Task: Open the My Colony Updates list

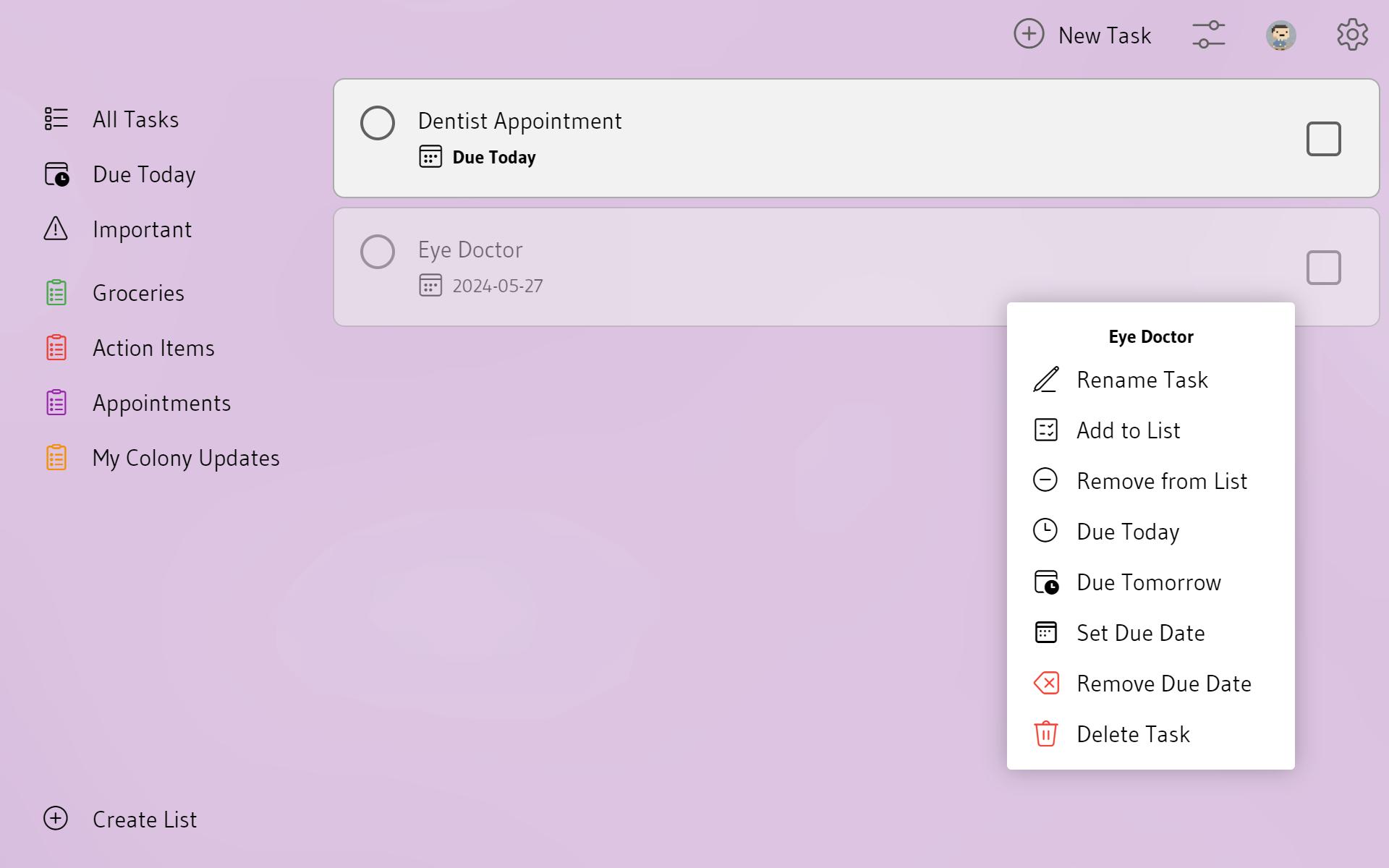Action: [x=186, y=458]
